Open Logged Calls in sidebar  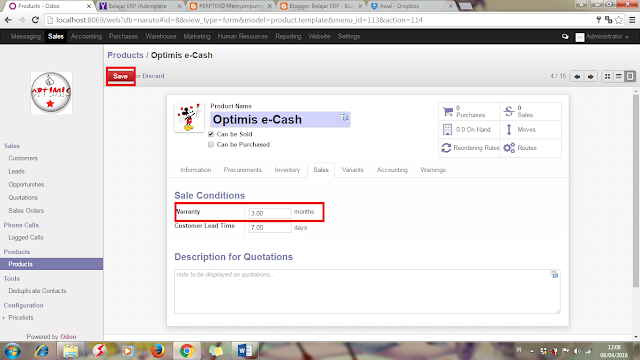click(26, 237)
